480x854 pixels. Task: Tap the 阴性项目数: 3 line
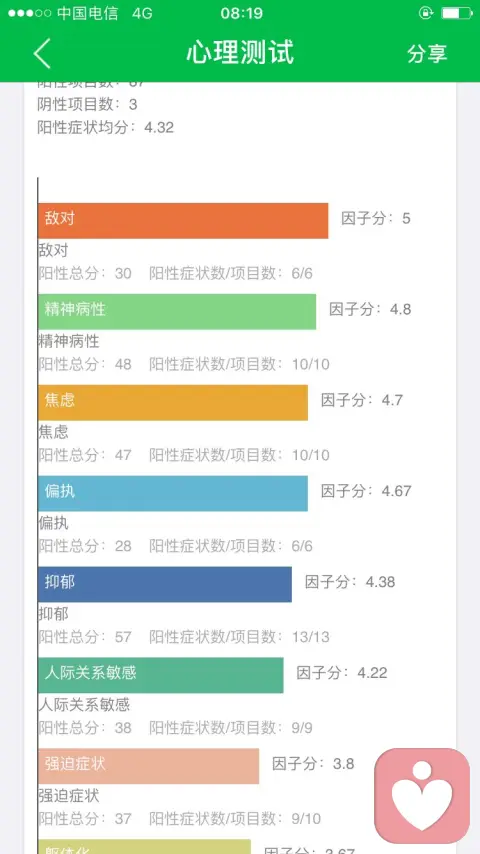coord(88,104)
